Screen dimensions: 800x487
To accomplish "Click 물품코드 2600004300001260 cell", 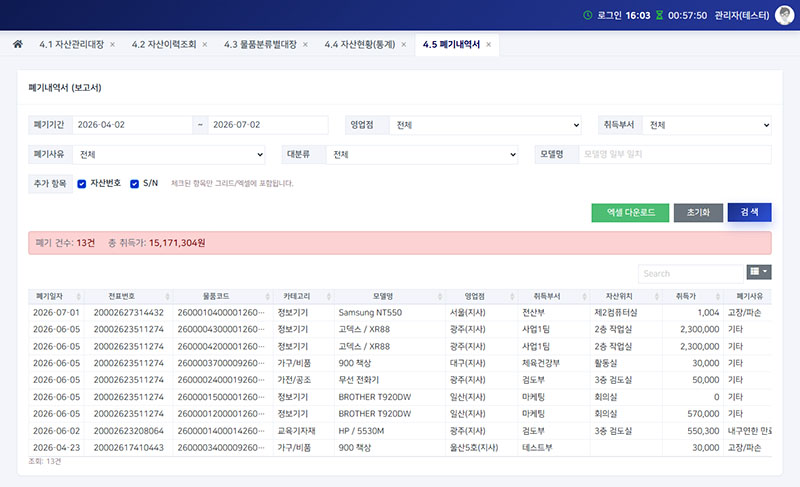I will (x=221, y=329).
